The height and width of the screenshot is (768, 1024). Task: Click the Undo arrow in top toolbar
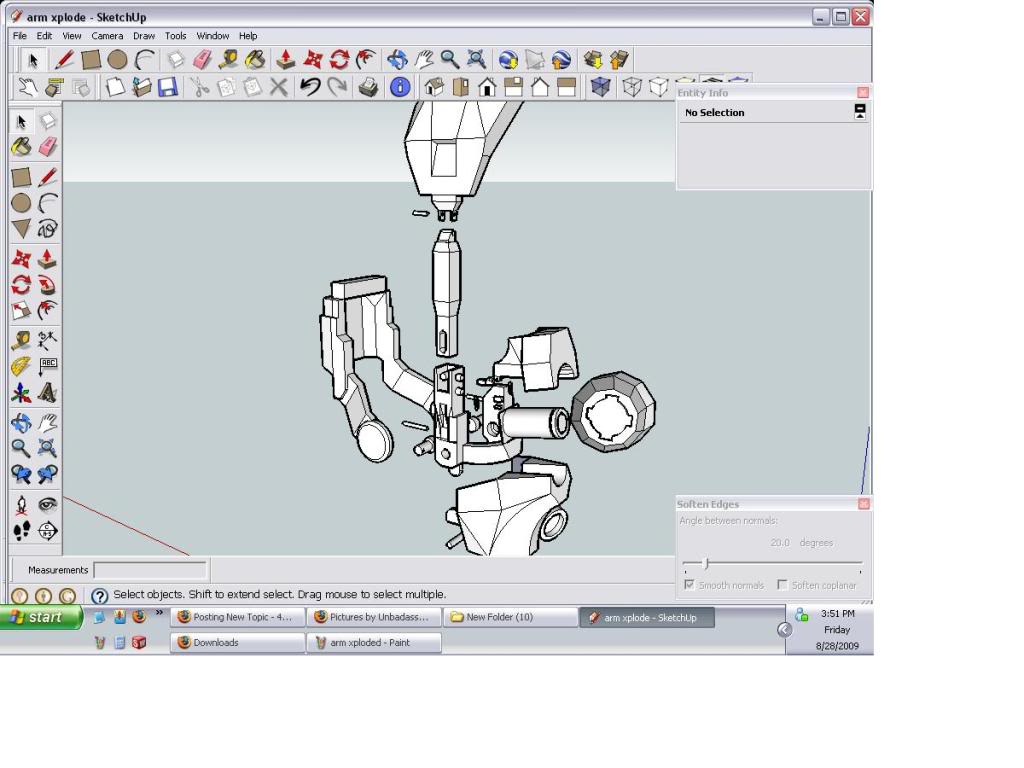coord(310,86)
